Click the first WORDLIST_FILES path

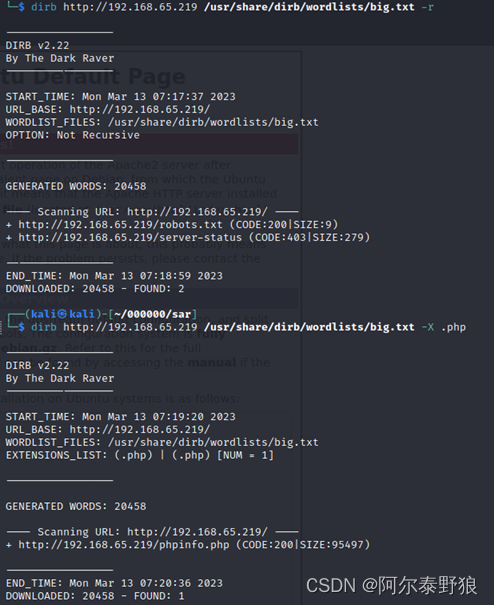click(213, 122)
